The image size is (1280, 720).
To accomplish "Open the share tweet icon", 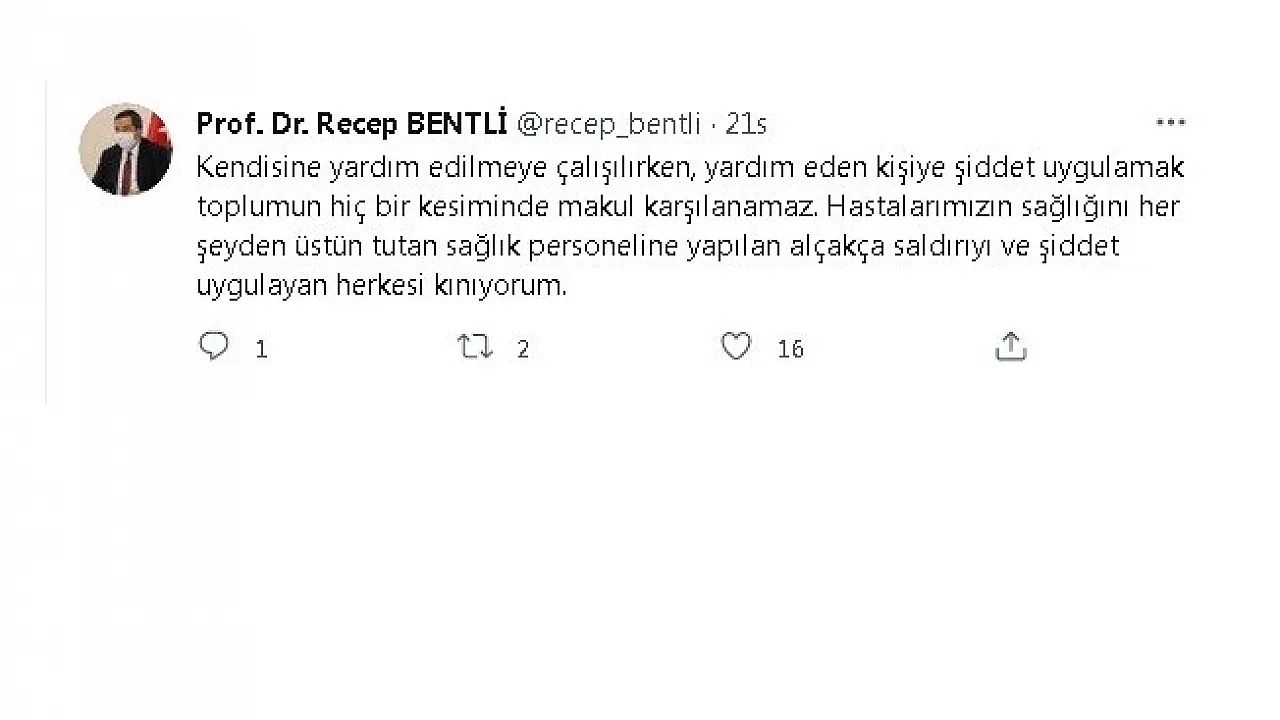I will click(x=1011, y=346).
